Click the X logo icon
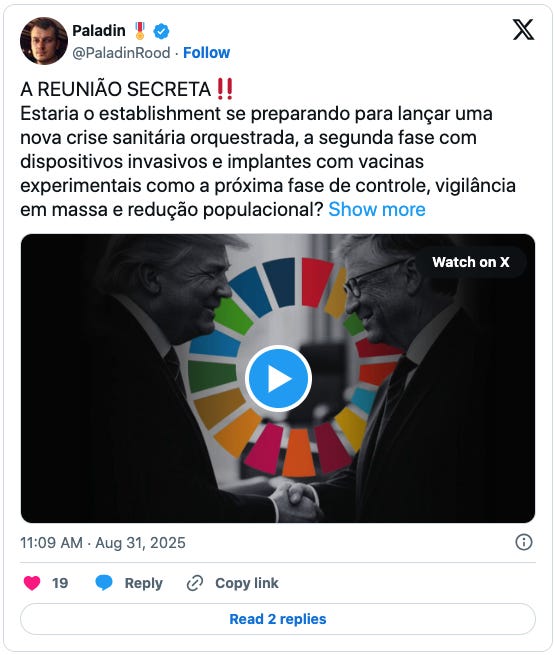This screenshot has height=655, width=555. (x=523, y=30)
